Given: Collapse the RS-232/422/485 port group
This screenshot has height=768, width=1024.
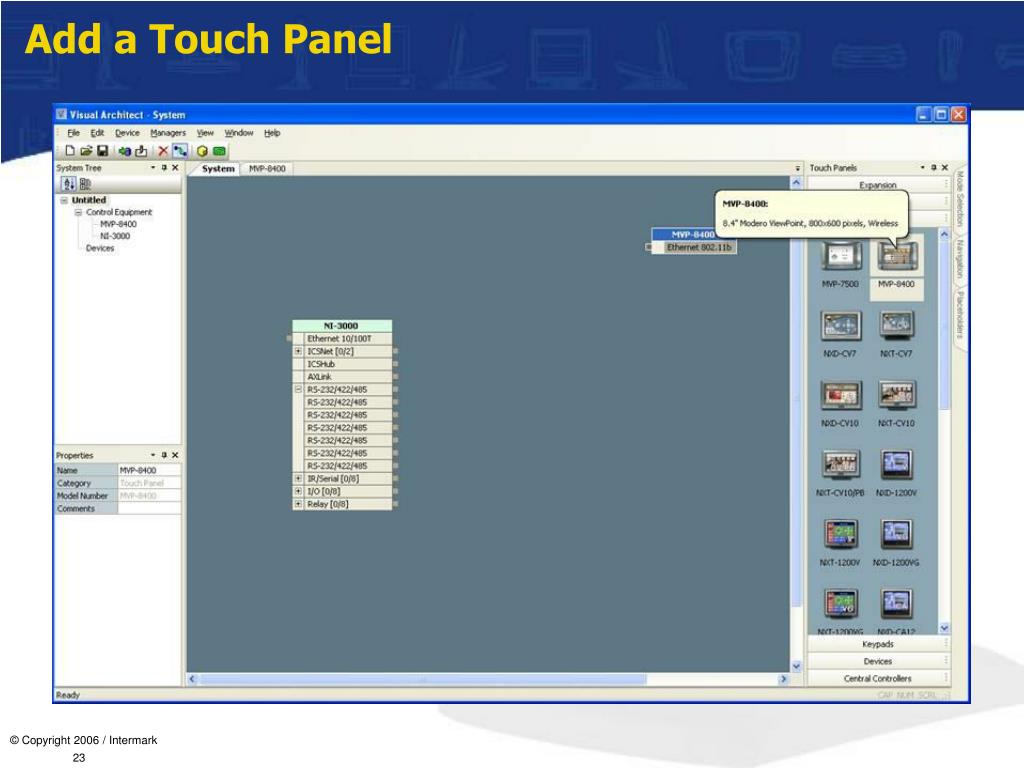Looking at the screenshot, I should pyautogui.click(x=298, y=389).
